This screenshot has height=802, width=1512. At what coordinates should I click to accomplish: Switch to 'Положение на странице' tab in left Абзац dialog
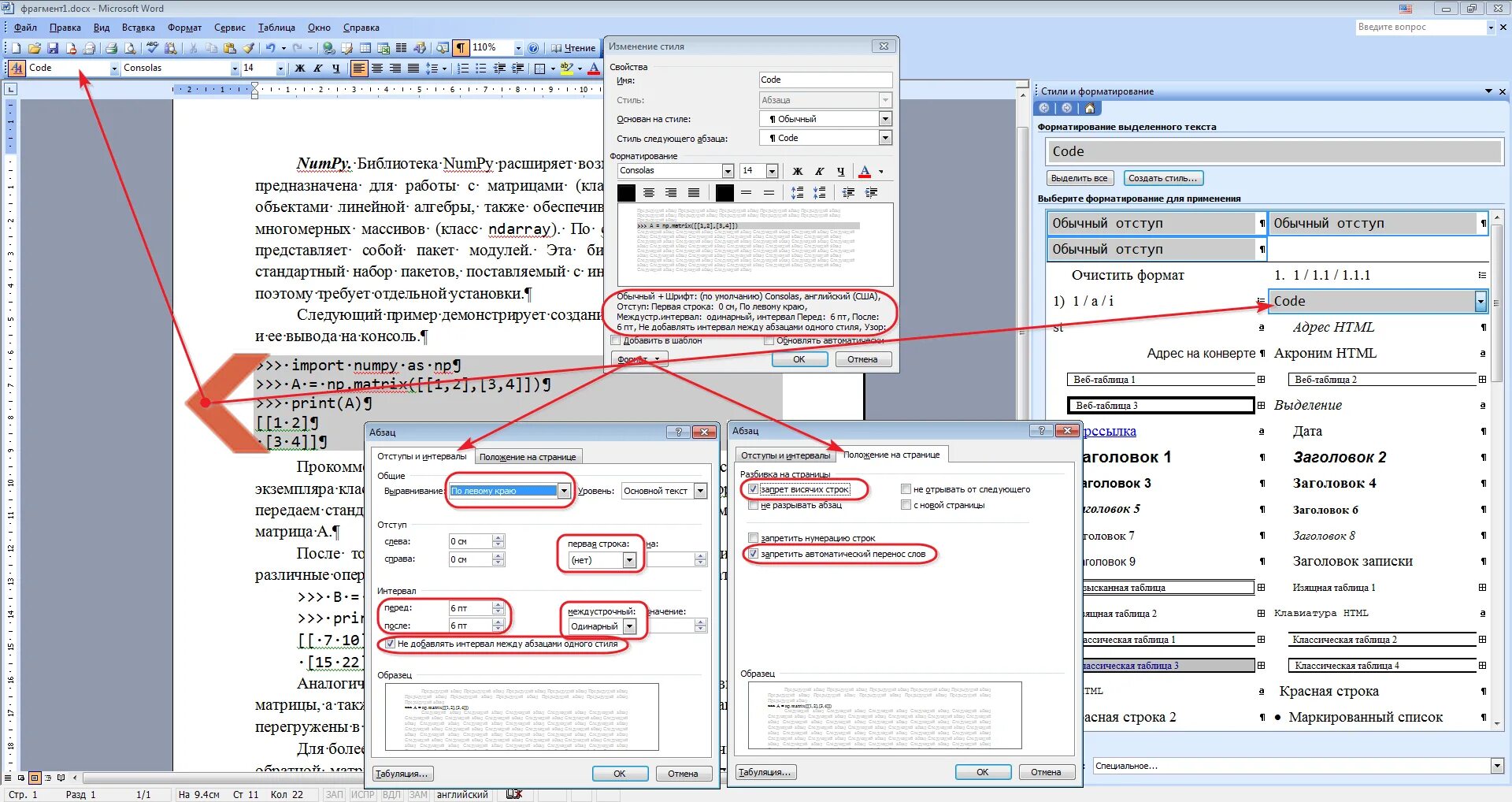(528, 457)
